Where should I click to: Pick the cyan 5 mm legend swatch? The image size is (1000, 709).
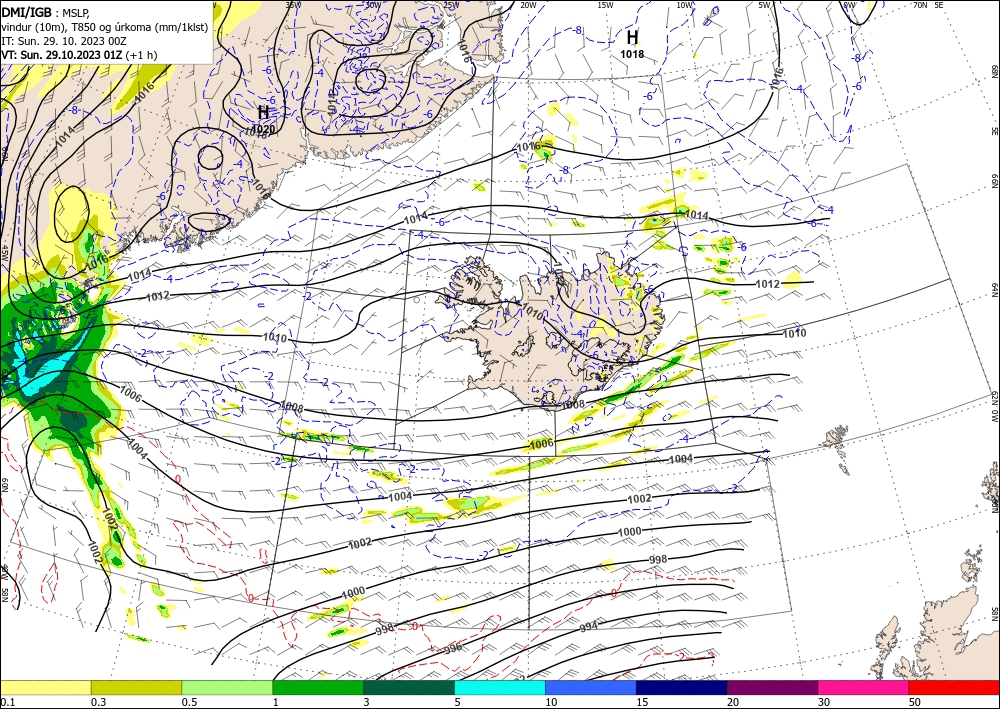click(500, 687)
